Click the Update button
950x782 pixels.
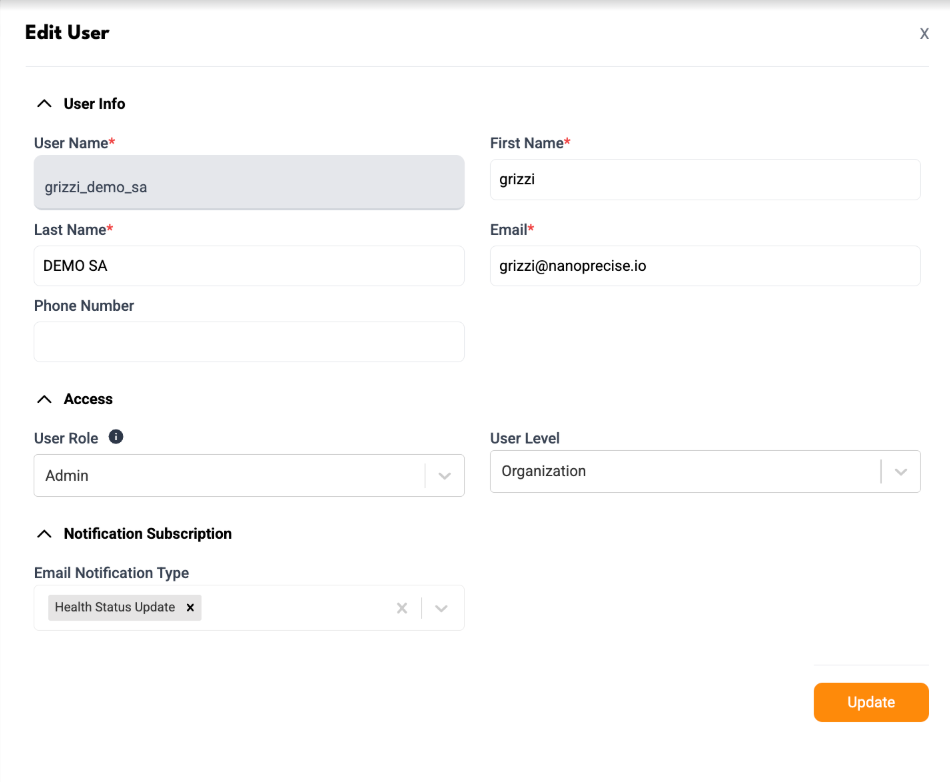point(871,702)
